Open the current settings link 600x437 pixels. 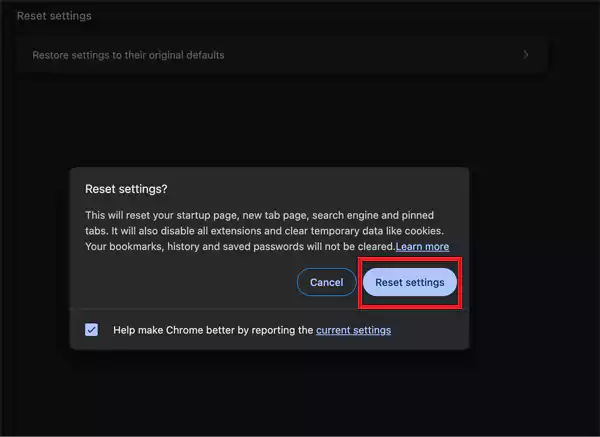353,330
